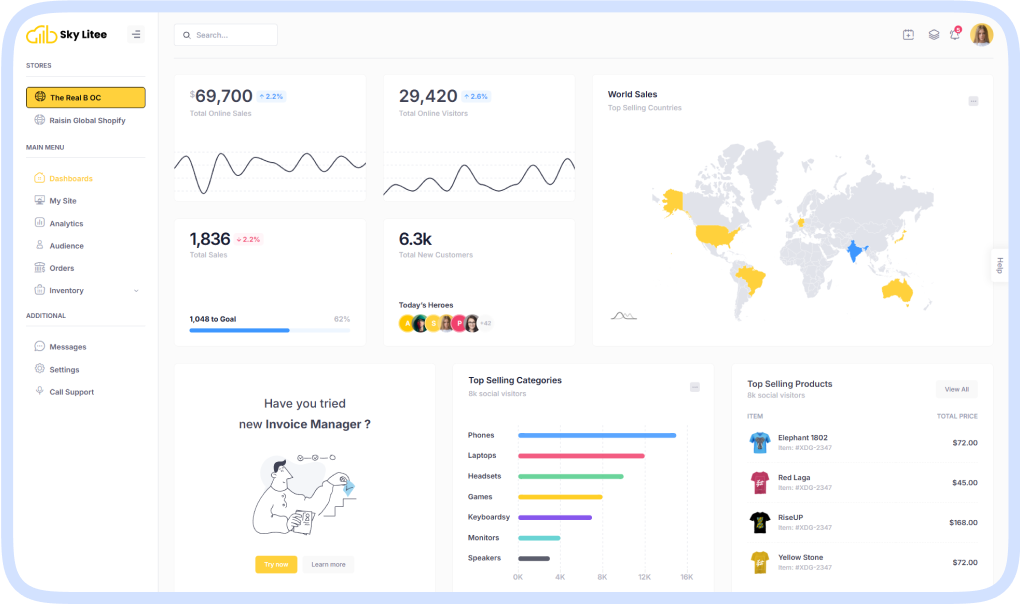Open World Sales options menu
Screen dimensions: 1020x604
pyautogui.click(x=973, y=101)
